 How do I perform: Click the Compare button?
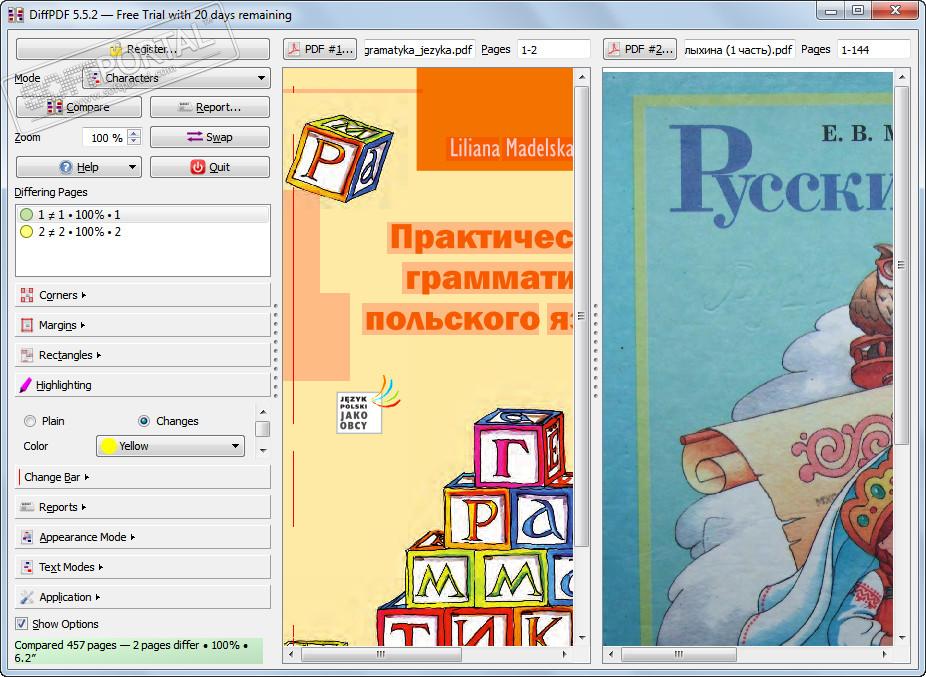click(x=78, y=107)
